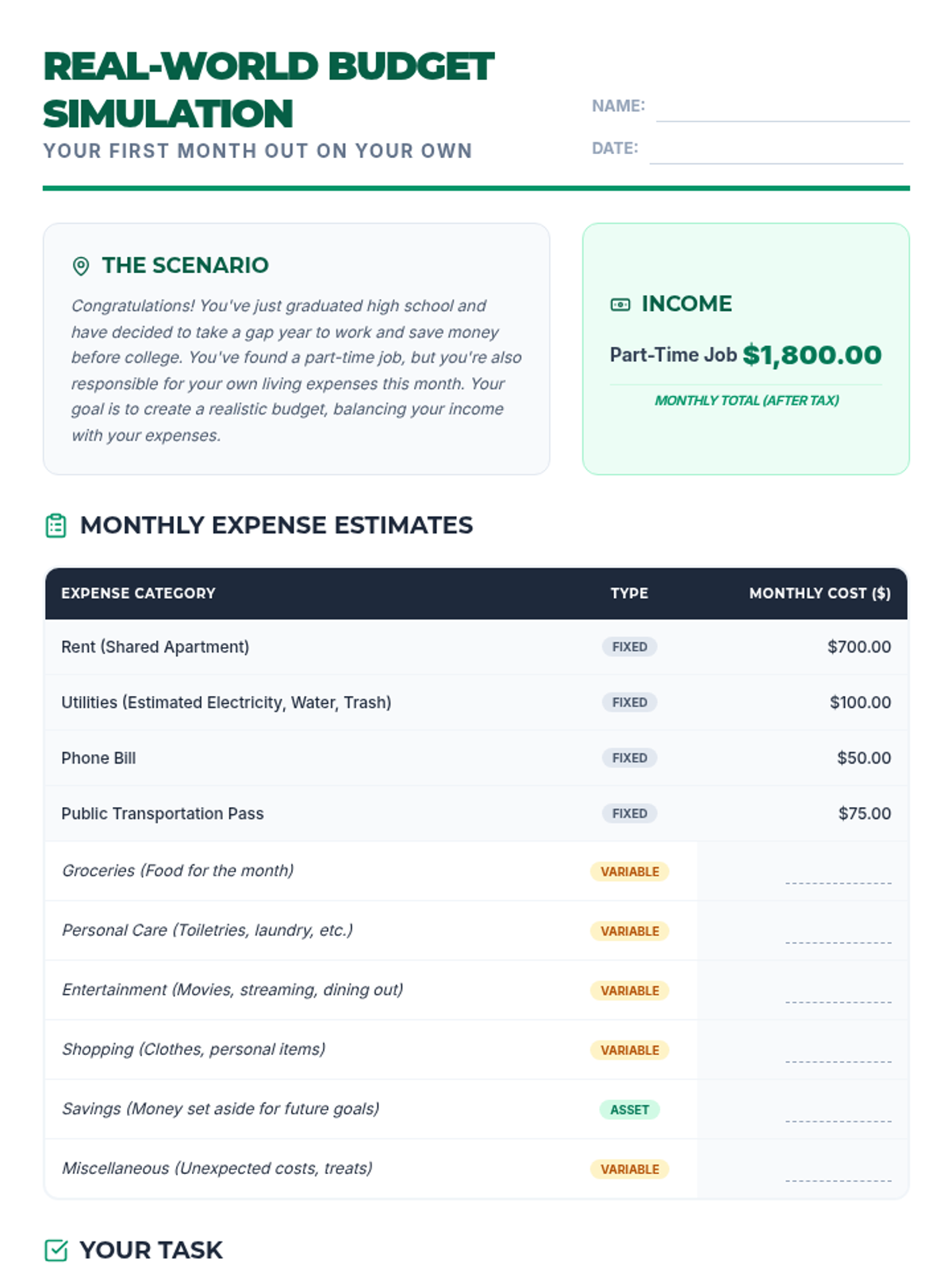952x1270 pixels.
Task: Click the checkmark icon beside Your Task
Action: pyautogui.click(x=56, y=1250)
